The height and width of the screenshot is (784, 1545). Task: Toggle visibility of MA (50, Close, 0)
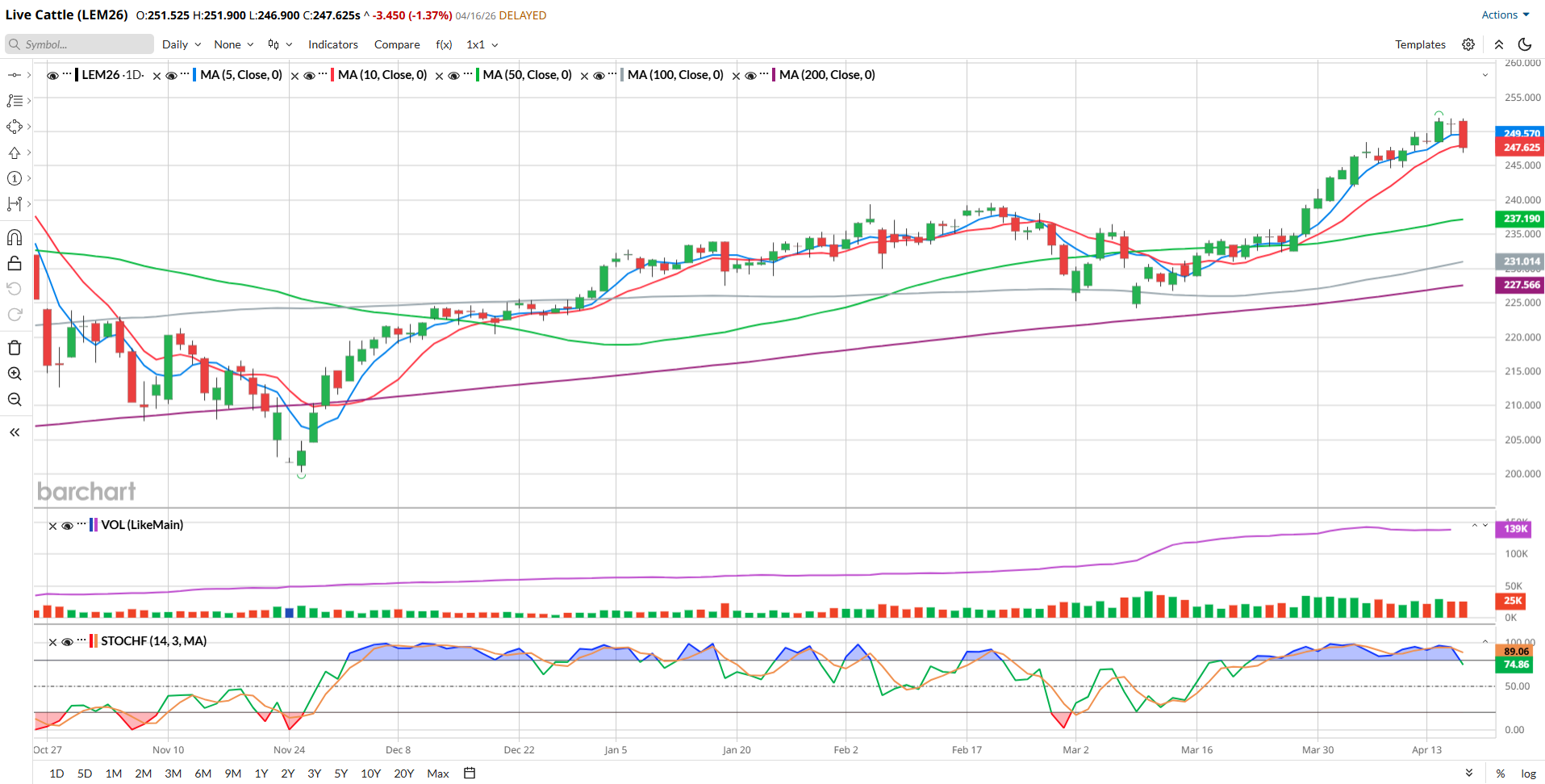pos(454,76)
